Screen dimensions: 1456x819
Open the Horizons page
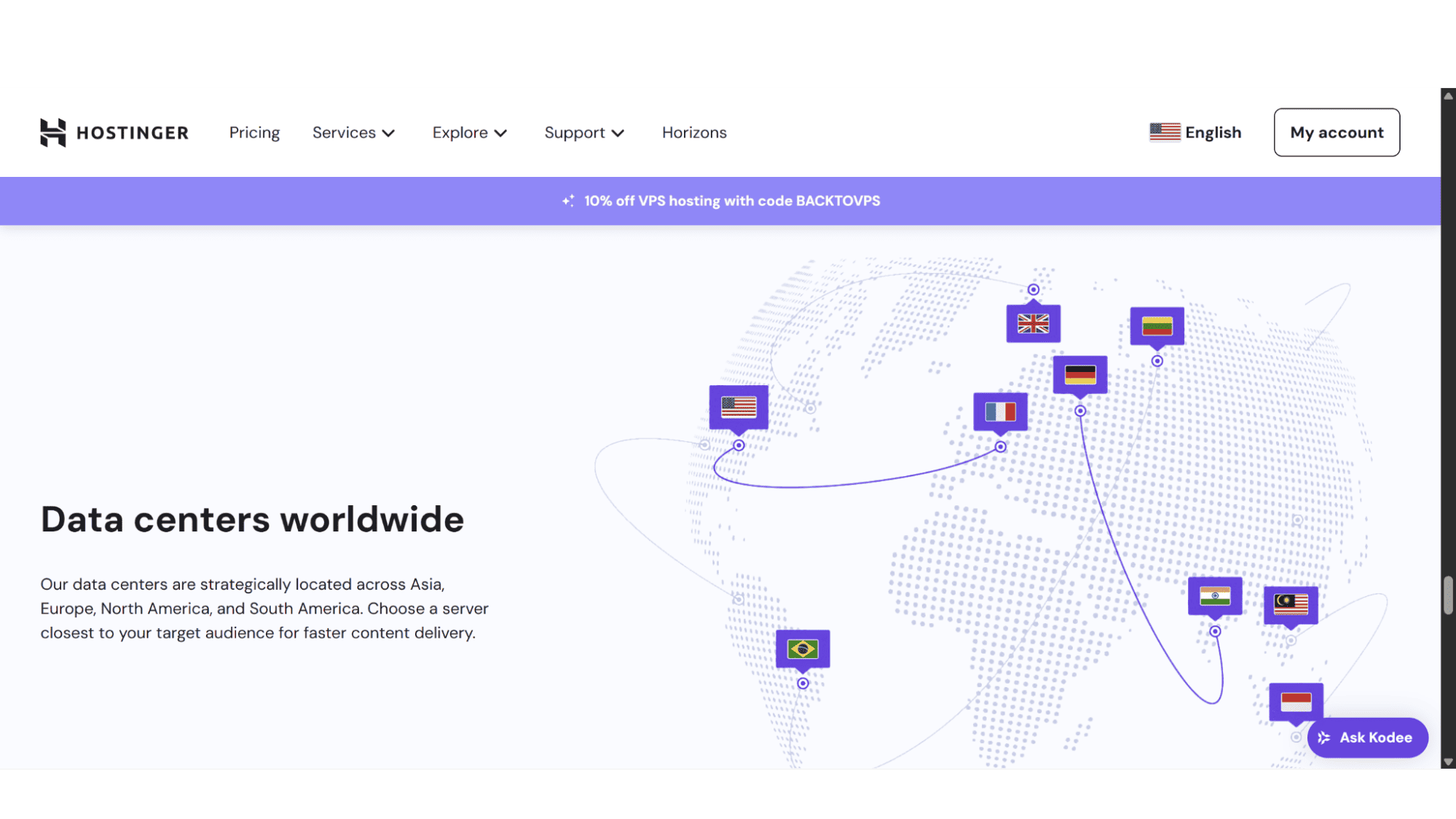pos(694,132)
